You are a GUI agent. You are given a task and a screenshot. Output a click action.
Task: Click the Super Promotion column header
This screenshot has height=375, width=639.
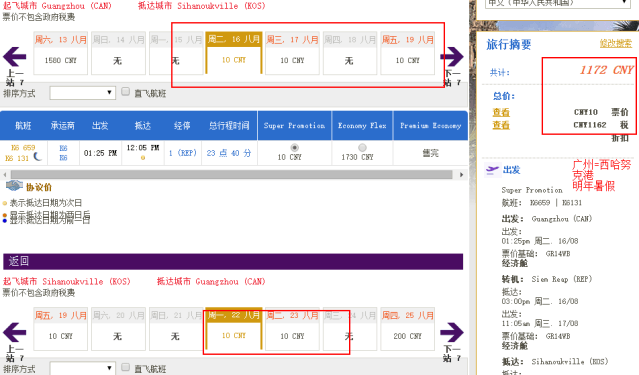[x=294, y=126]
